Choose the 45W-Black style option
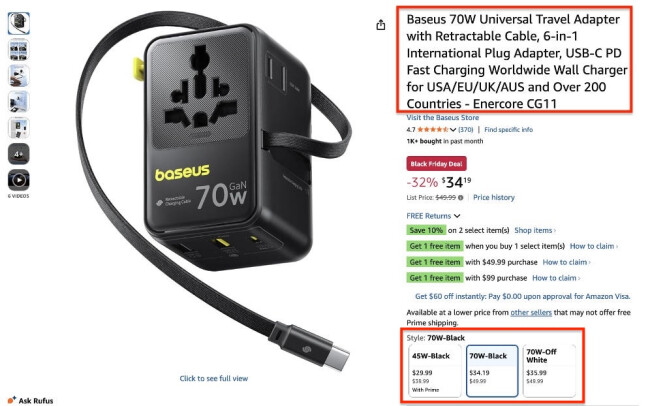 tap(435, 371)
